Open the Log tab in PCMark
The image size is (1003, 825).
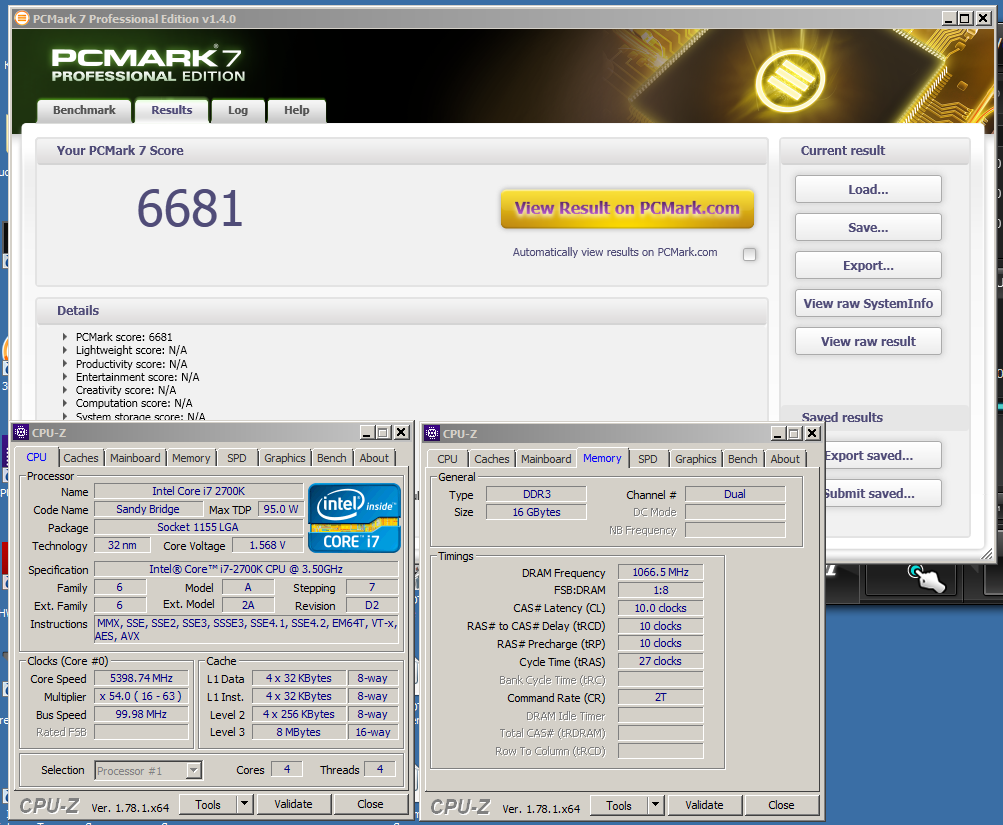point(238,110)
